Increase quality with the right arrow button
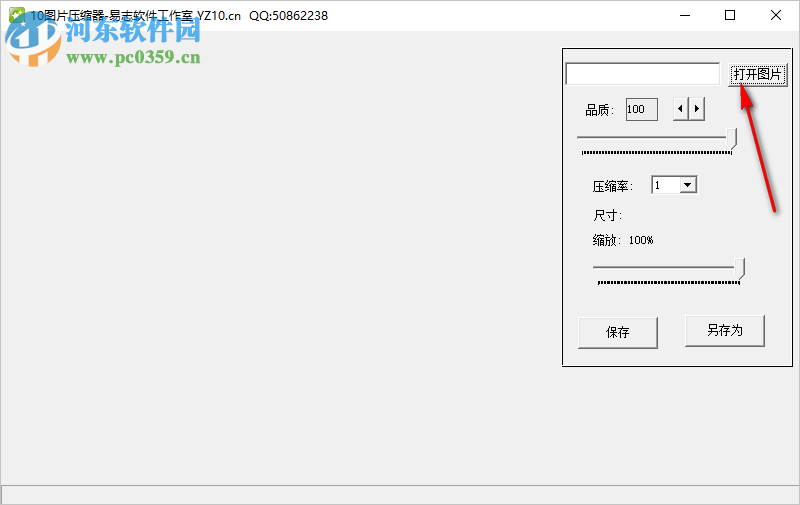The width and height of the screenshot is (800, 505). click(x=697, y=109)
